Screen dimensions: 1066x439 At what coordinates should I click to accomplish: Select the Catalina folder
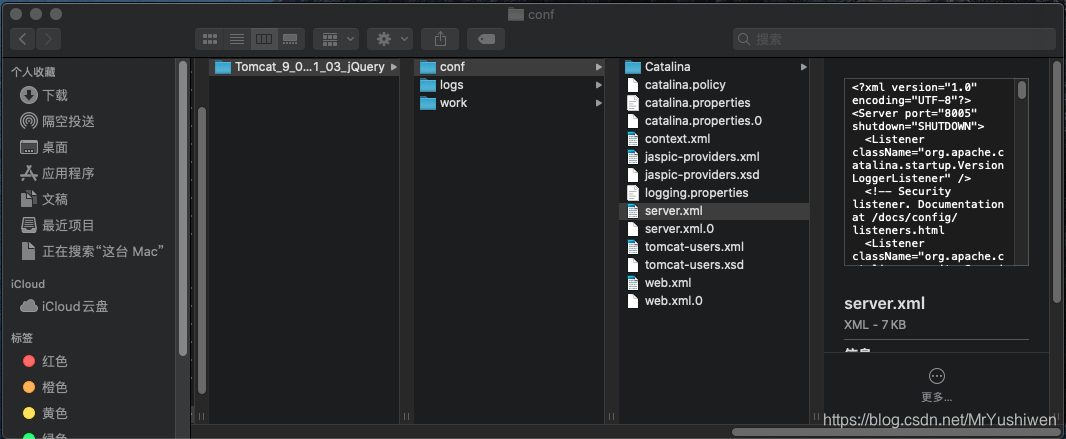pos(714,67)
